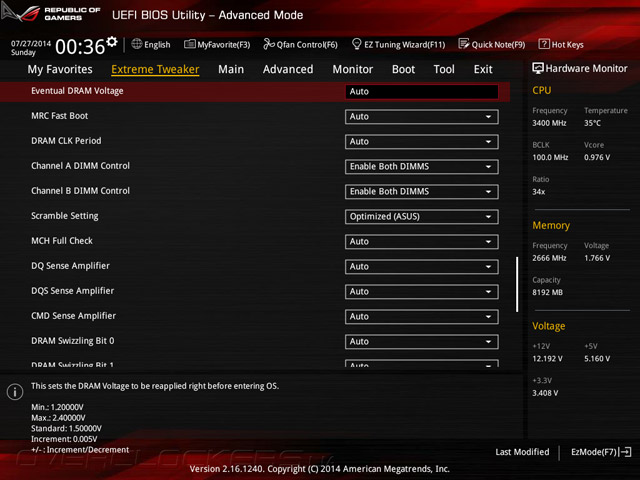Viewport: 640px width, 480px height.
Task: Go to the Monitor tab
Action: [353, 69]
